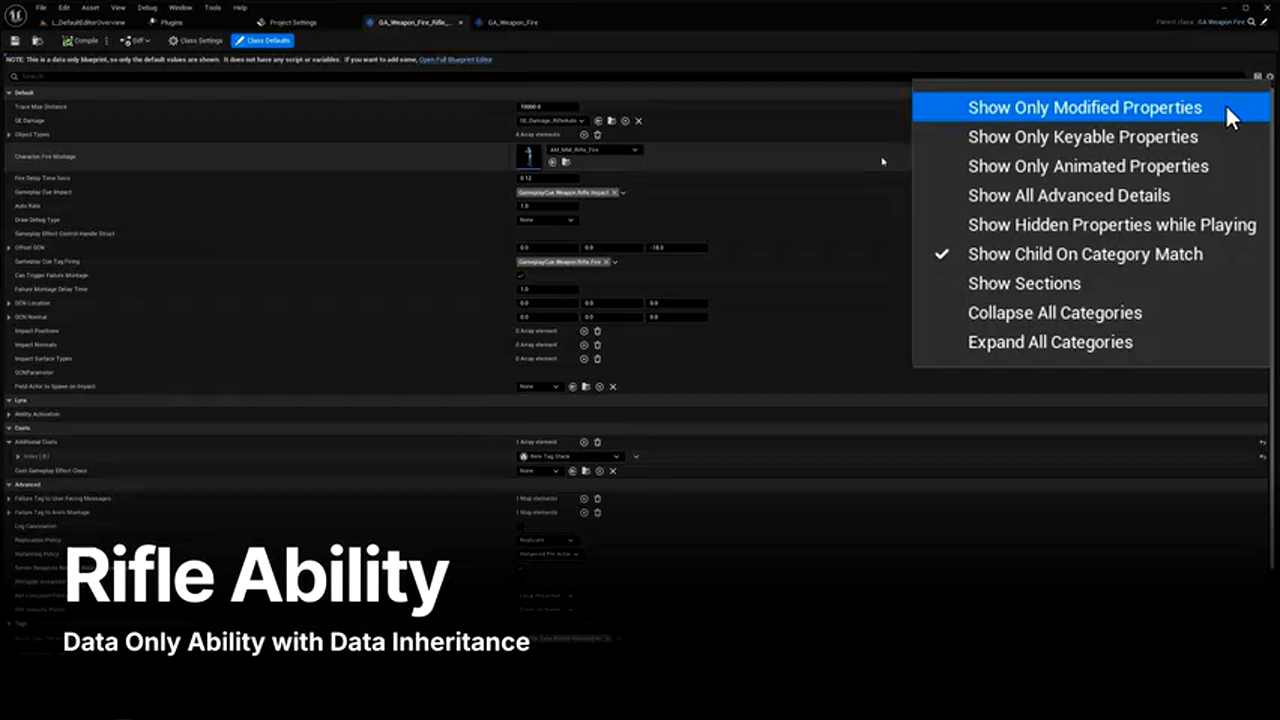The image size is (1280, 720).
Task: Remove the GameplayCue.Weapon.Rifle.Impact tag
Action: tap(615, 192)
